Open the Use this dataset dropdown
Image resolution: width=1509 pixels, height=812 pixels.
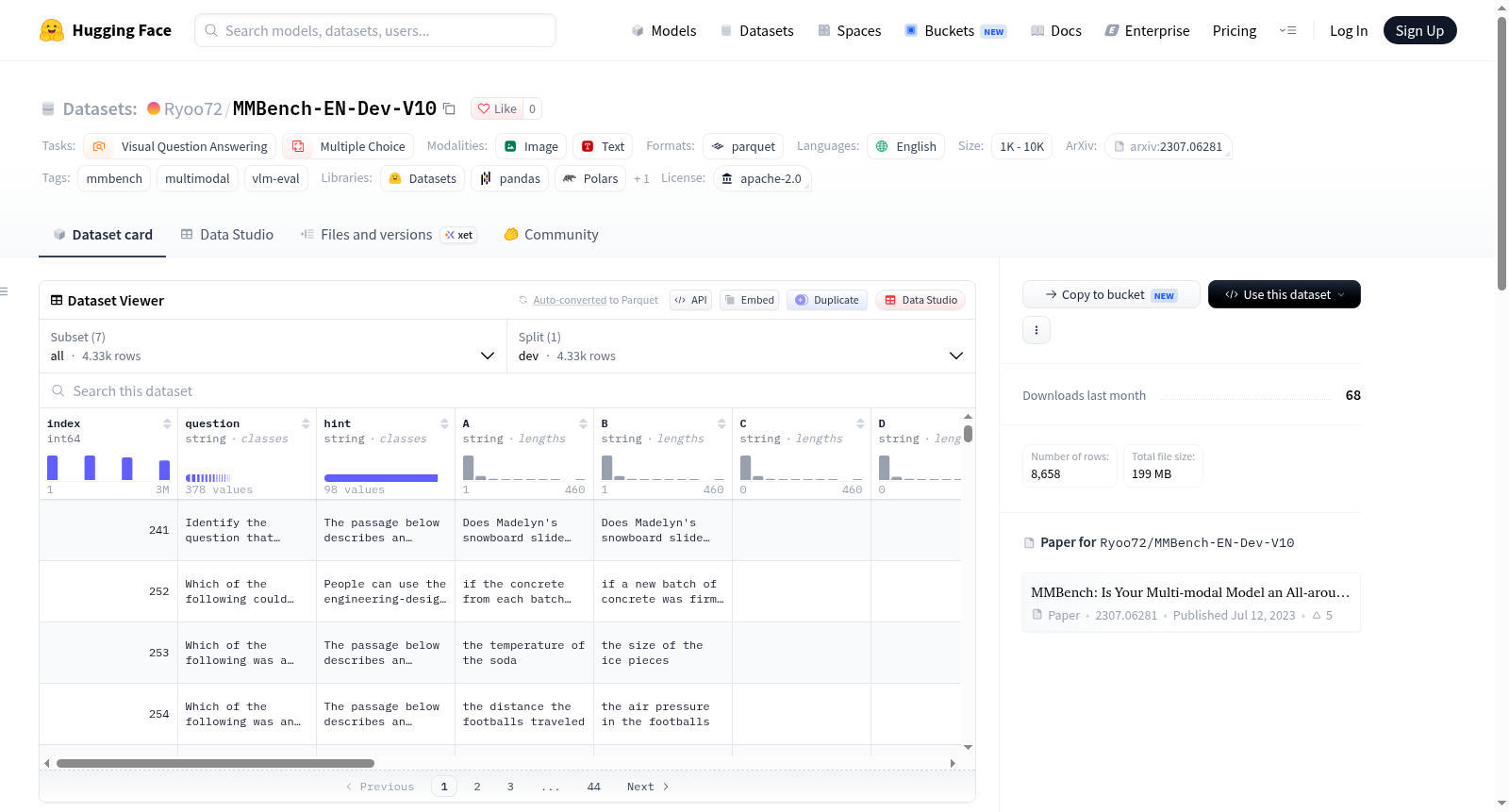[x=1284, y=294]
